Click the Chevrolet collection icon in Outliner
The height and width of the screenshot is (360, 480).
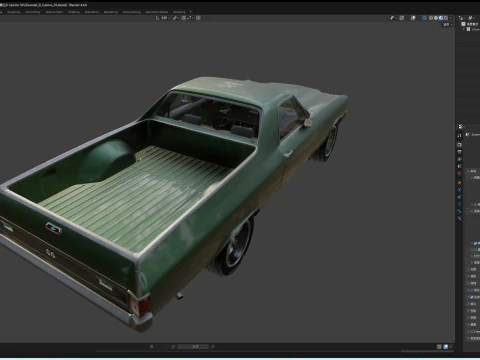pos(468,29)
